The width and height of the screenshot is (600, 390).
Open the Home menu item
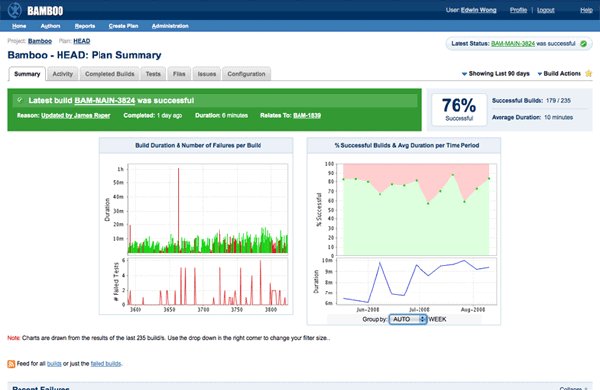[19, 26]
